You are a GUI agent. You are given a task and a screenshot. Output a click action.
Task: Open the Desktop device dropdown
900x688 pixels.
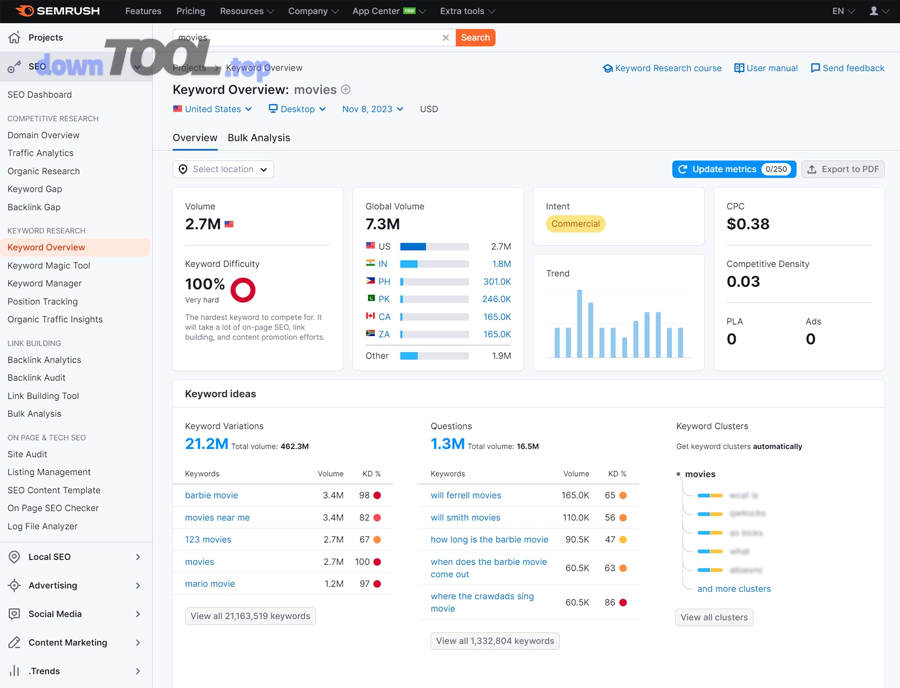pyautogui.click(x=297, y=109)
